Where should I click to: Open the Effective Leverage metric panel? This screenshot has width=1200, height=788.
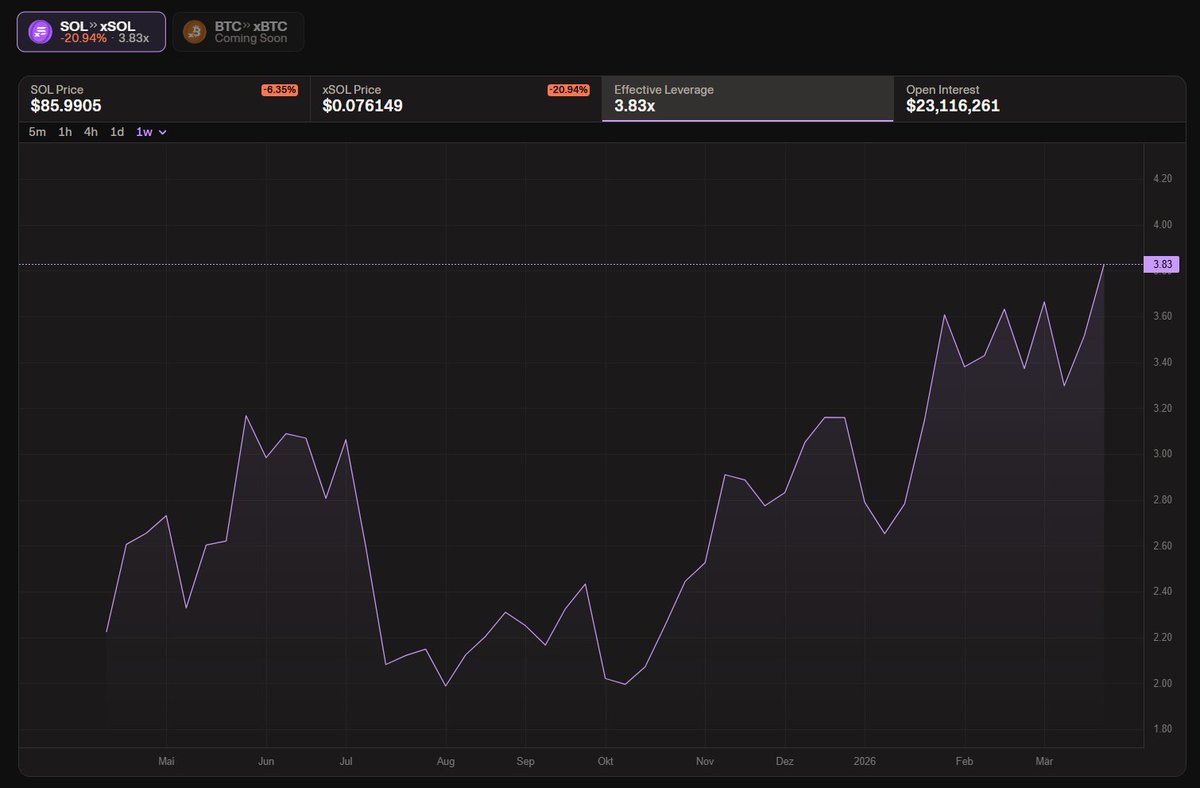coord(747,99)
